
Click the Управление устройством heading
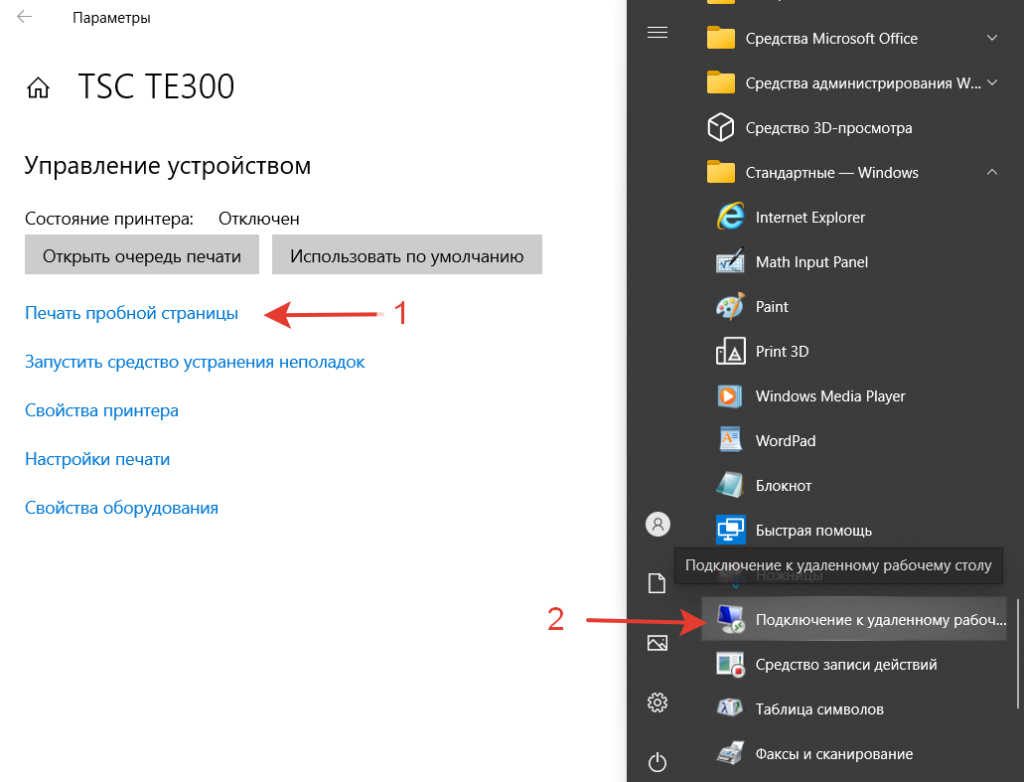tap(168, 166)
